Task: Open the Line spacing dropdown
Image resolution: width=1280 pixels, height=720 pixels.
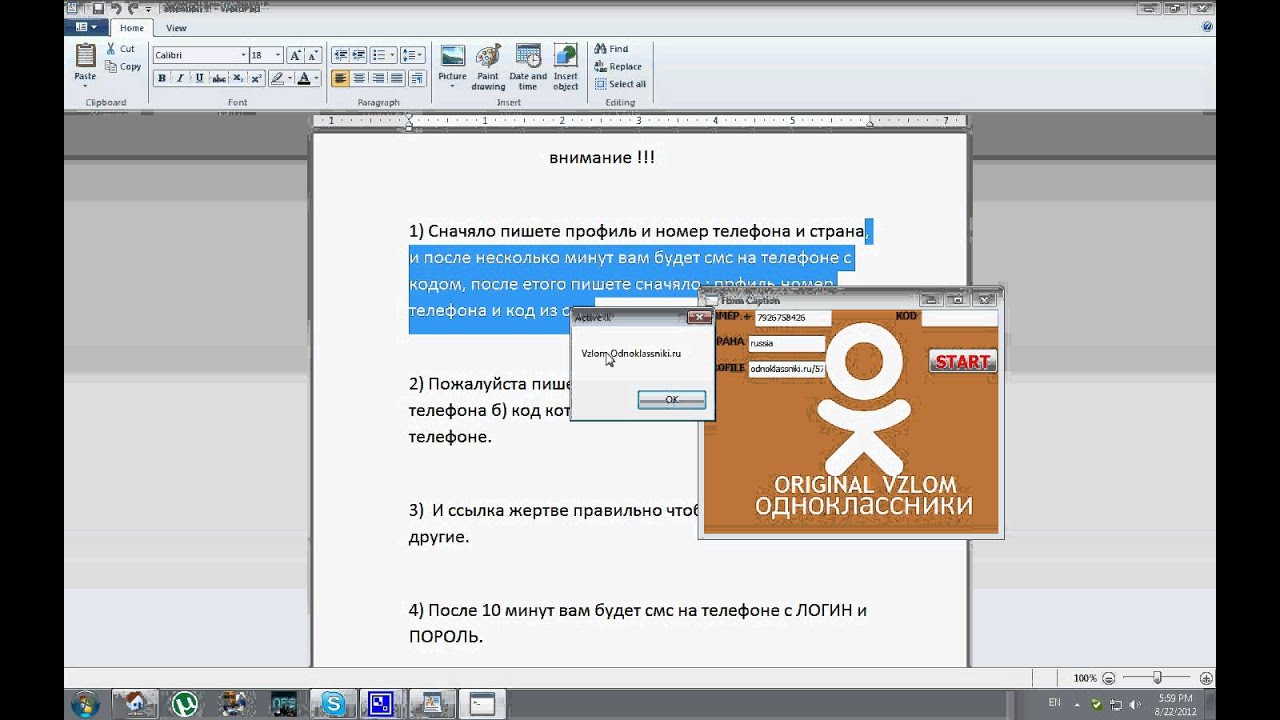Action: [414, 55]
